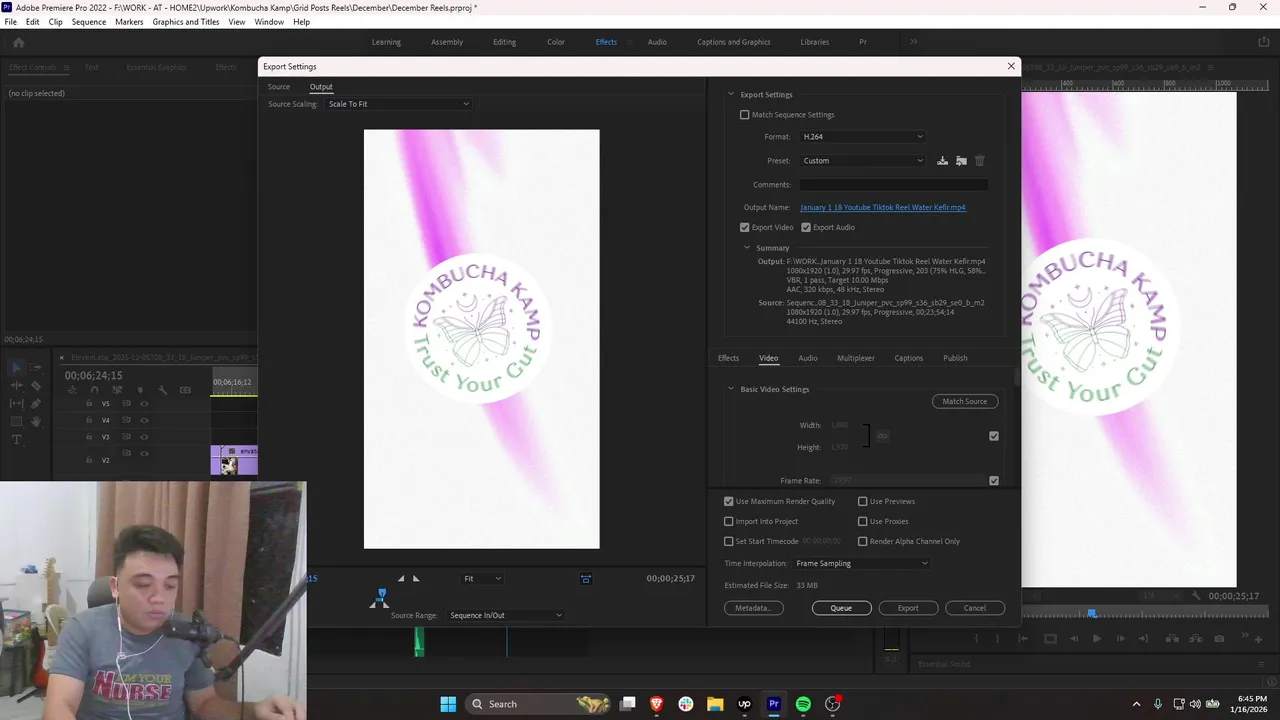The width and height of the screenshot is (1280, 720).
Task: Select the Pen tool
Action: [35, 404]
